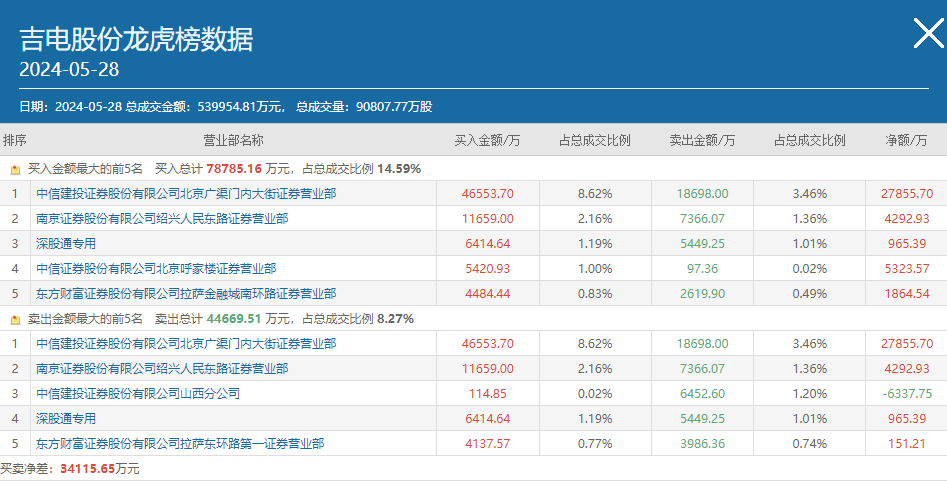Screen dimensions: 947x483
Task: Open 南京证券绍兴人民东路 link in buy list
Action: 162,219
